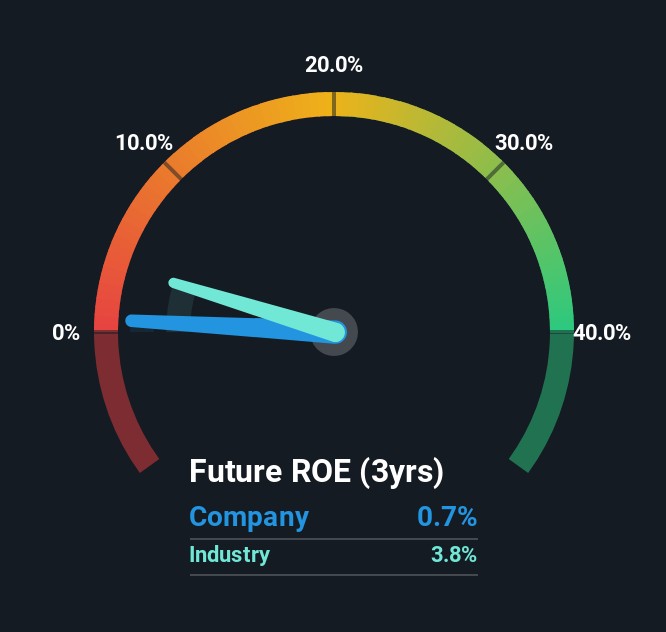
Task: Select the Company legend label
Action: pyautogui.click(x=249, y=517)
